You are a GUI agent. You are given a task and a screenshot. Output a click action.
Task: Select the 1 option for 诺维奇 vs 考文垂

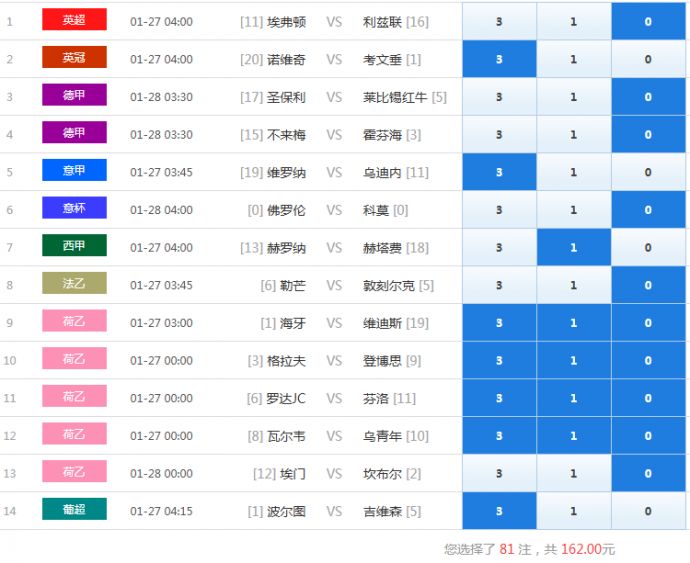pos(573,59)
